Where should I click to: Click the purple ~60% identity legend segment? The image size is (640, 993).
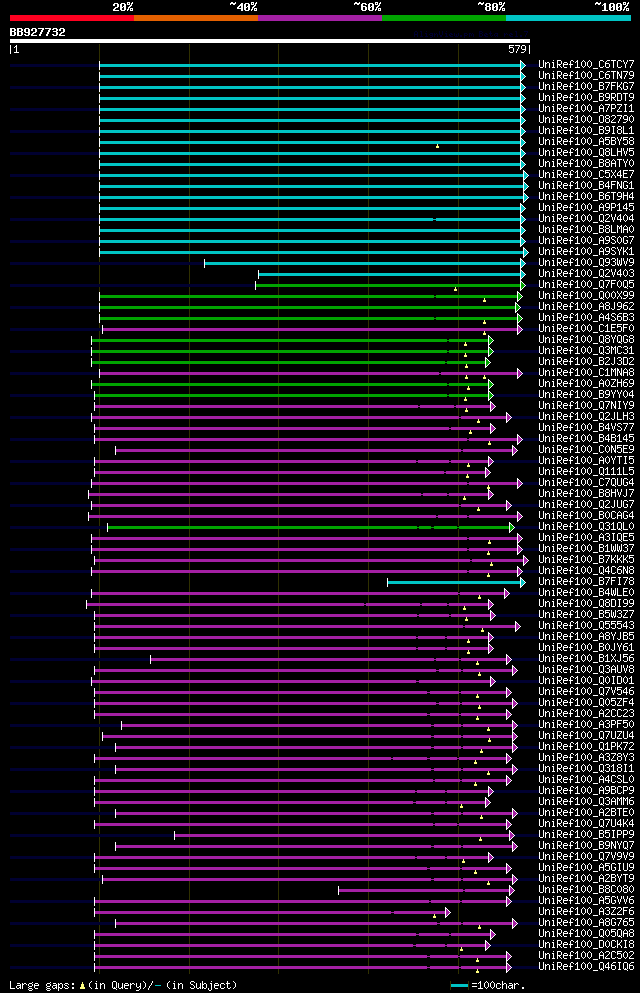(320, 18)
